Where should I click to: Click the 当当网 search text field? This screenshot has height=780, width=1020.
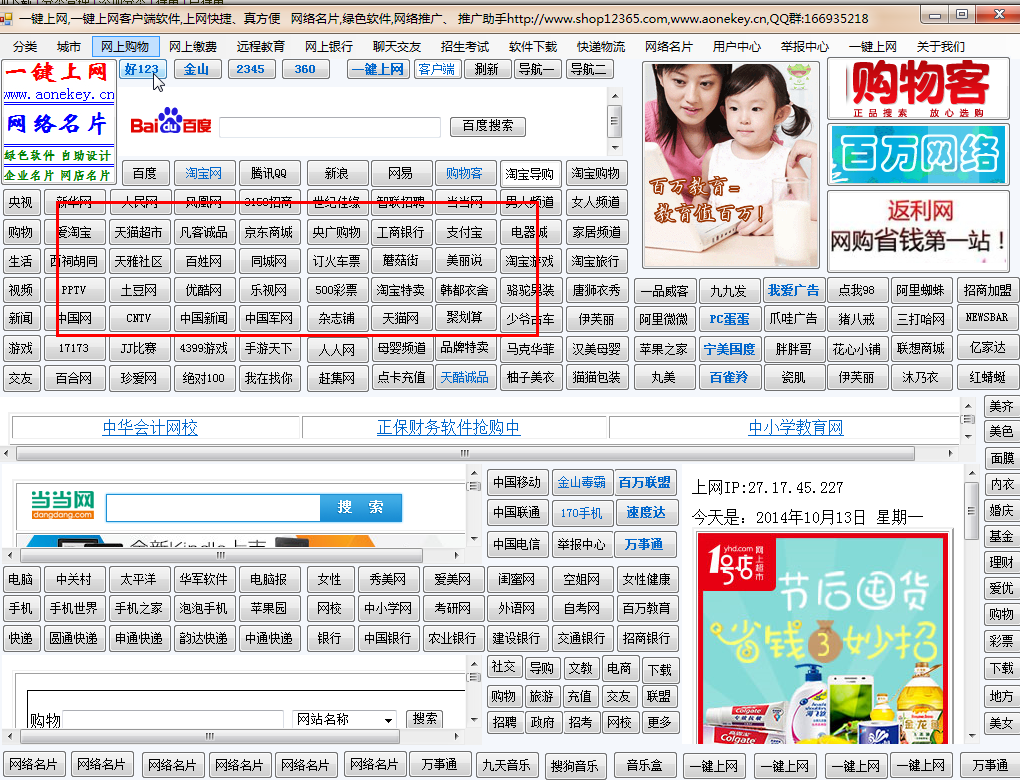pyautogui.click(x=213, y=507)
